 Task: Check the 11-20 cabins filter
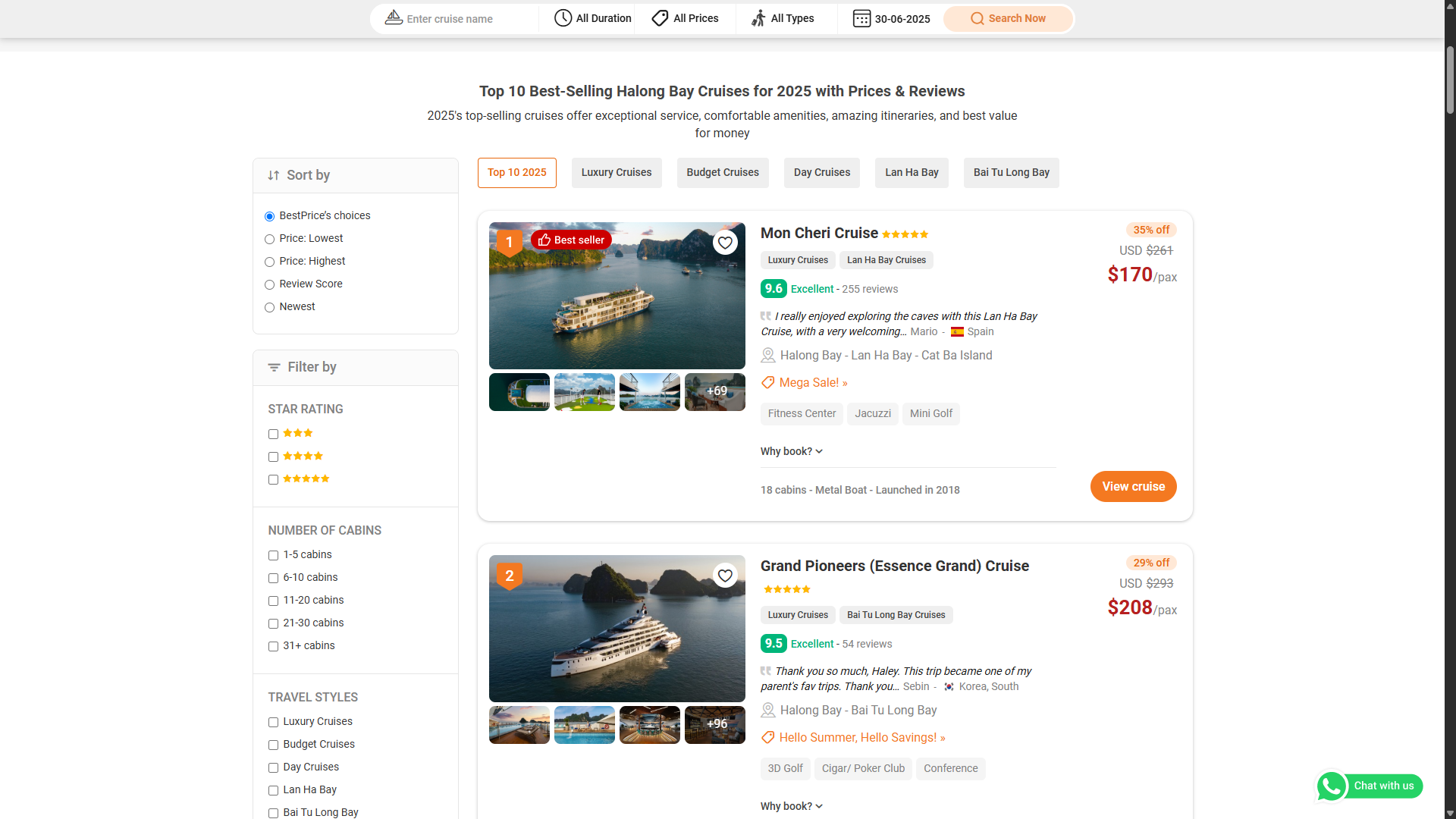[x=273, y=601]
